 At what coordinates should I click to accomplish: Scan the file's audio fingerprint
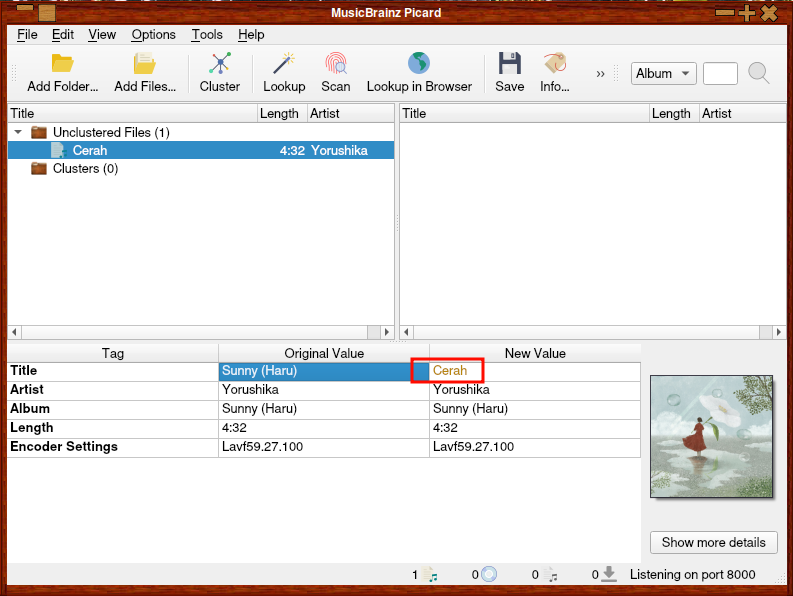[x=336, y=65]
